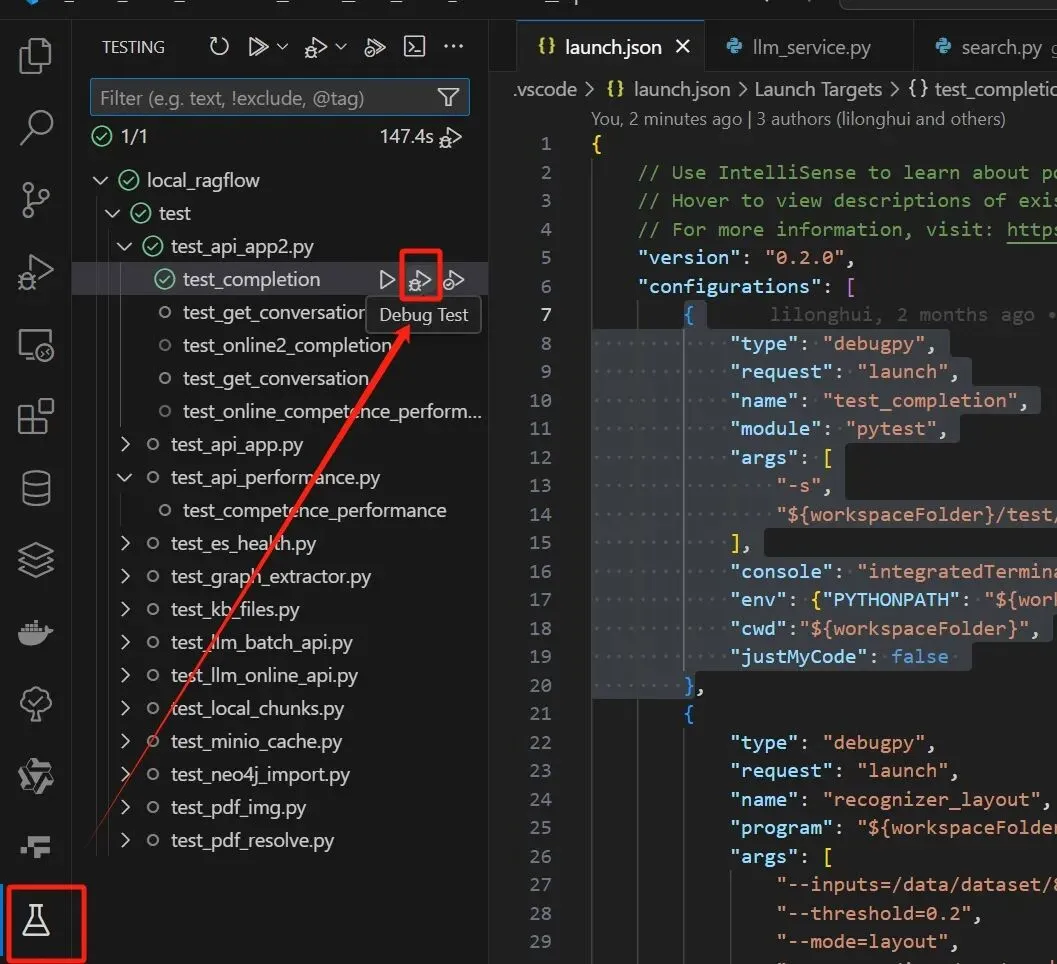
Task: Open the database icon in activity bar
Action: pos(35,488)
